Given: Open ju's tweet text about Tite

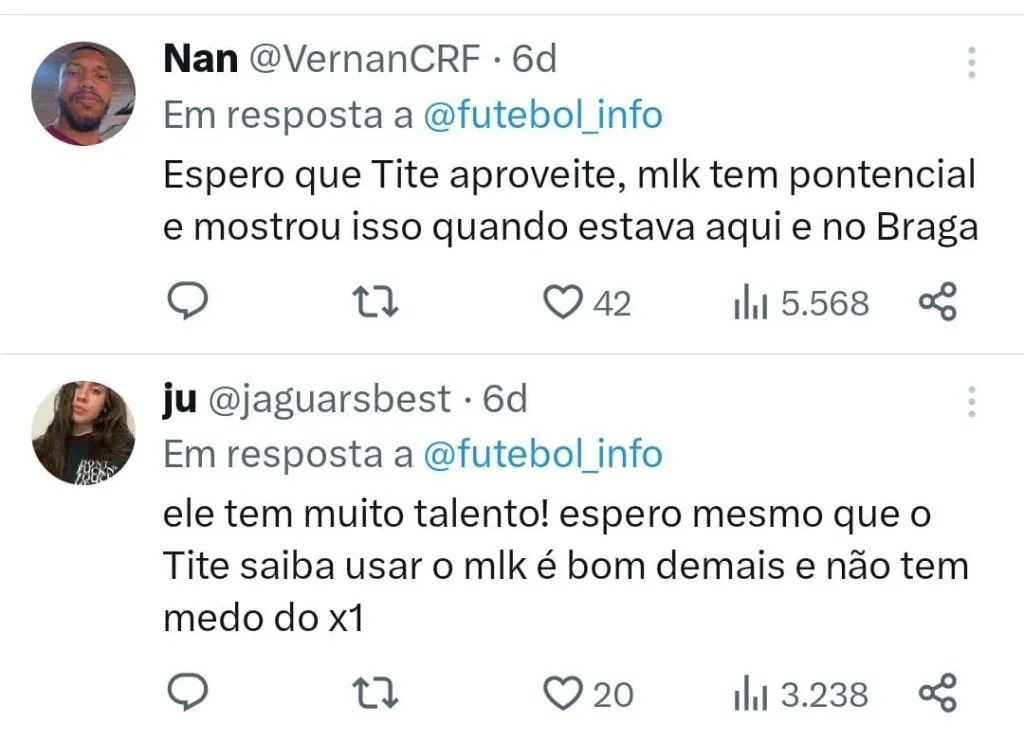Looking at the screenshot, I should click(565, 567).
